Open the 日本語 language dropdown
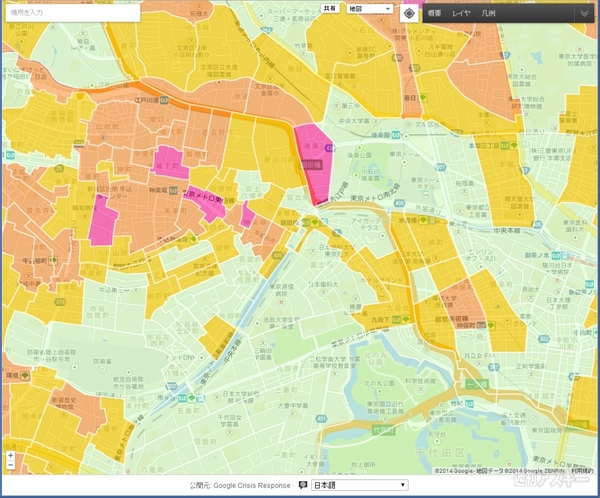600x498 pixels. click(360, 485)
